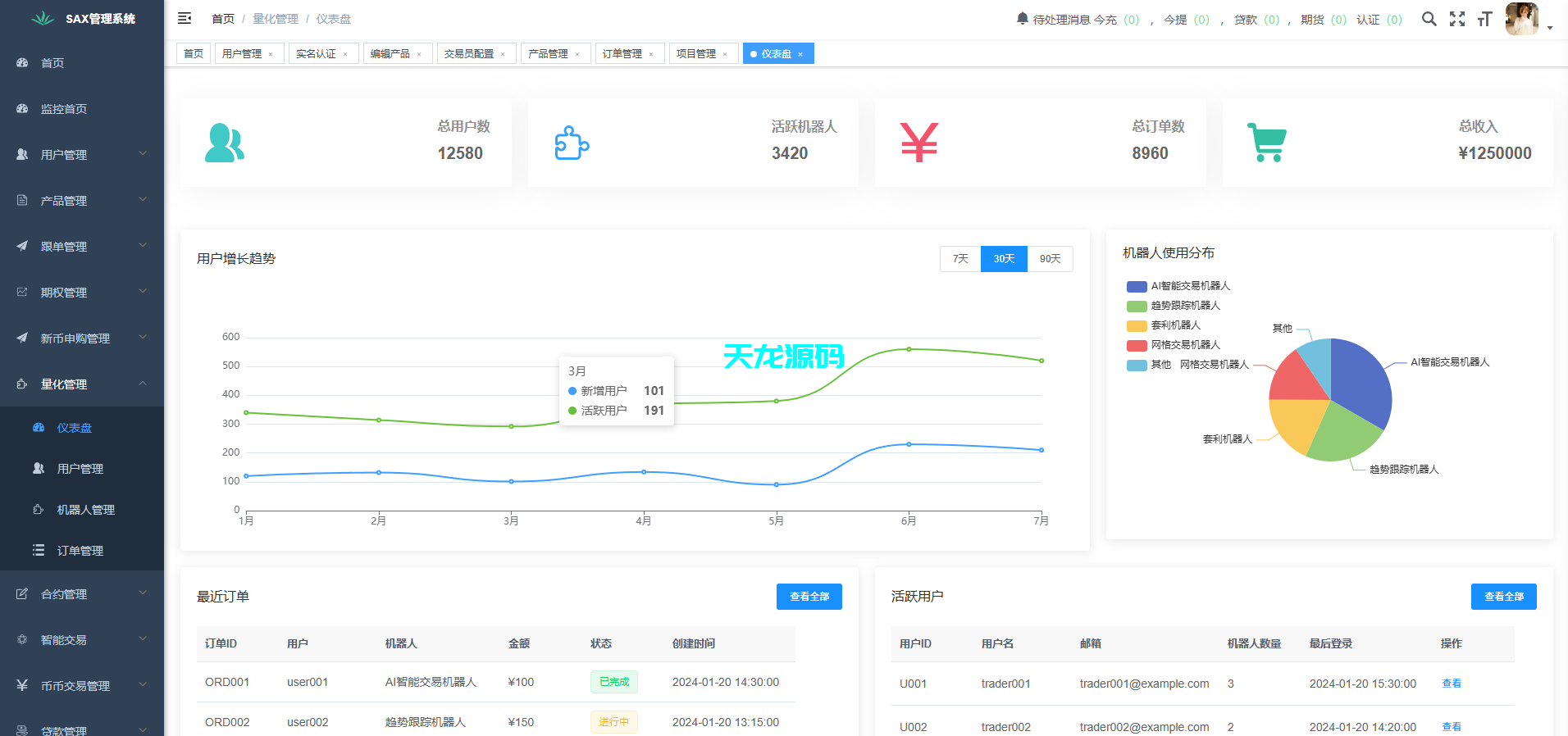Expand the 期权管理 sidebar chevron
The height and width of the screenshot is (736, 1568).
[x=143, y=291]
